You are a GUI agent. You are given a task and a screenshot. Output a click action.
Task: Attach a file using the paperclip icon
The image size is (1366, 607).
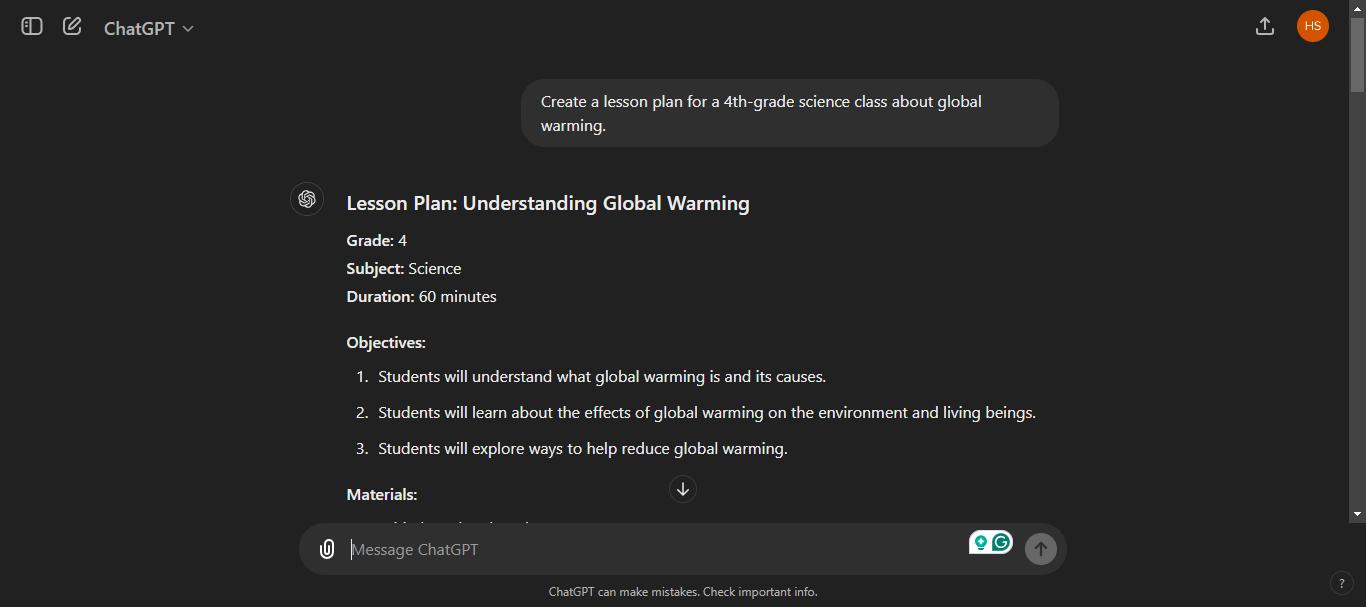(x=327, y=548)
